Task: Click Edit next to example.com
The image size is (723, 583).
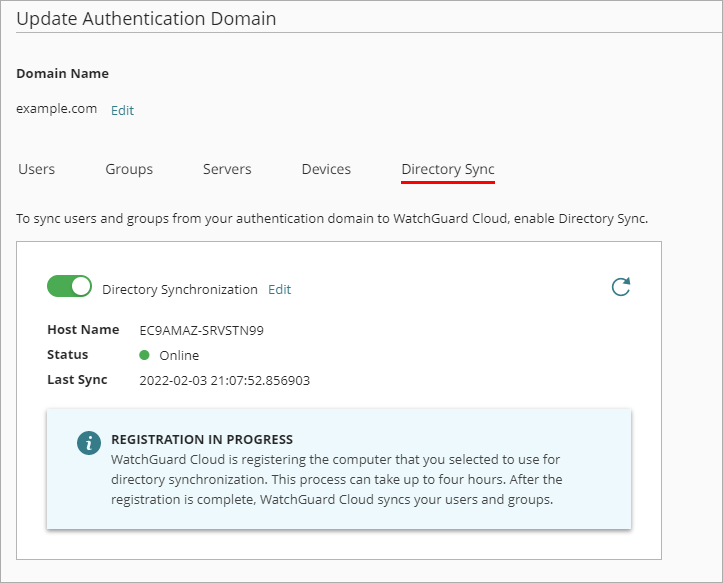Action: pyautogui.click(x=122, y=110)
